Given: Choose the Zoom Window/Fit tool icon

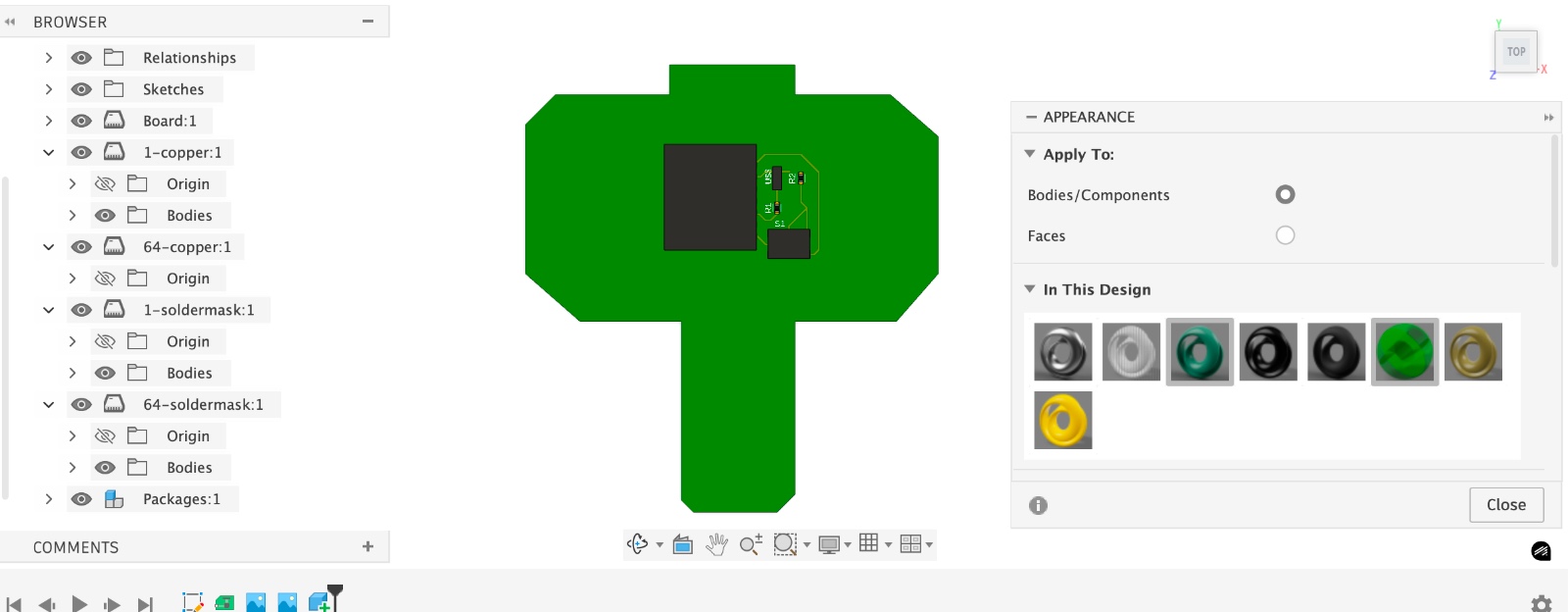Looking at the screenshot, I should (x=785, y=544).
